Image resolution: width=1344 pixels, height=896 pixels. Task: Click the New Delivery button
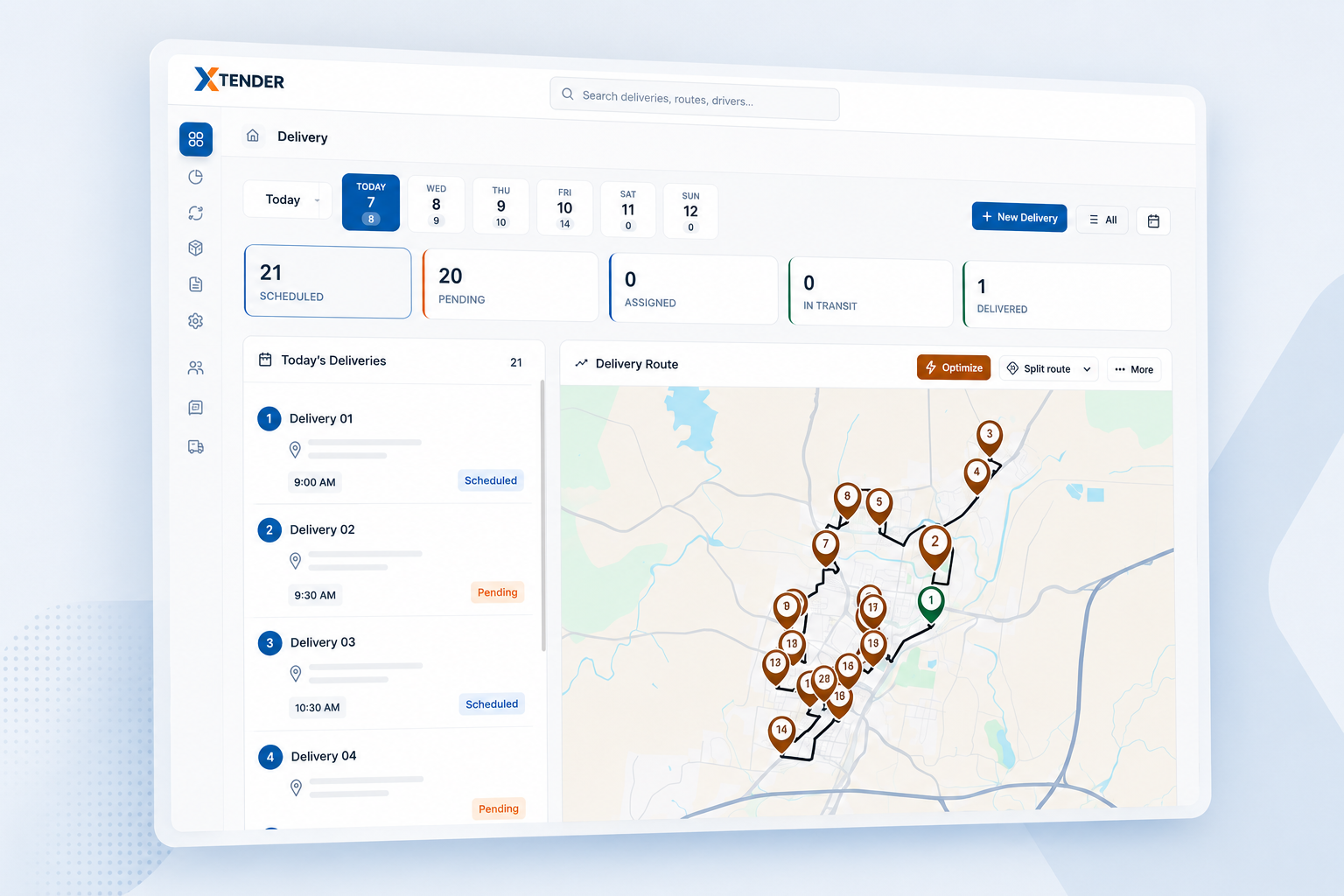tap(1019, 217)
